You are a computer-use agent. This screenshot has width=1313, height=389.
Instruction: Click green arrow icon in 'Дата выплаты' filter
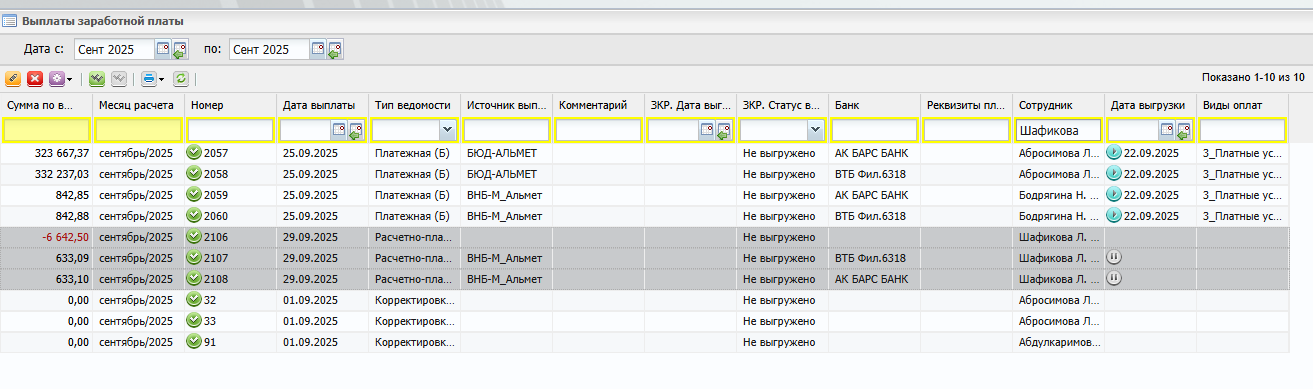[x=355, y=131]
